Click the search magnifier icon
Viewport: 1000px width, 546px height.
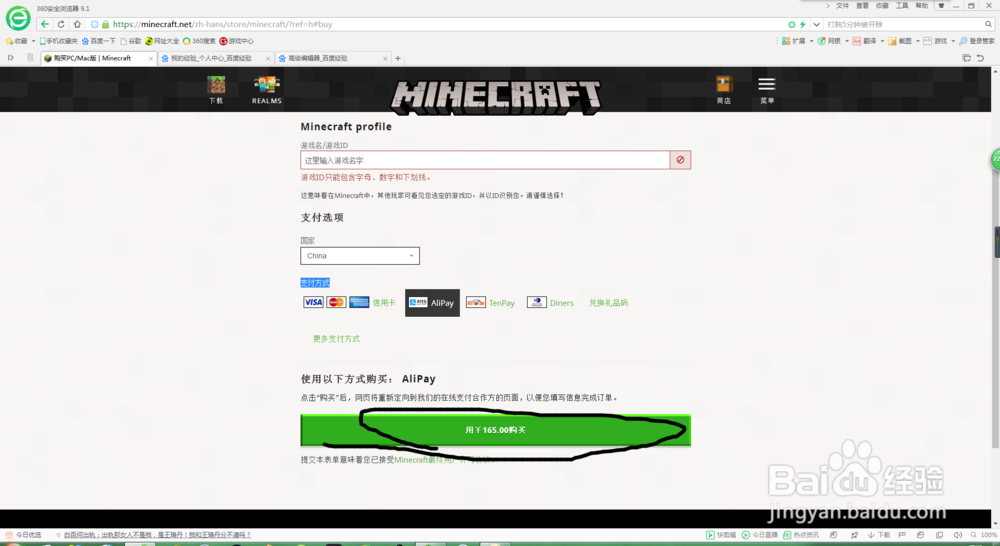tap(988, 24)
